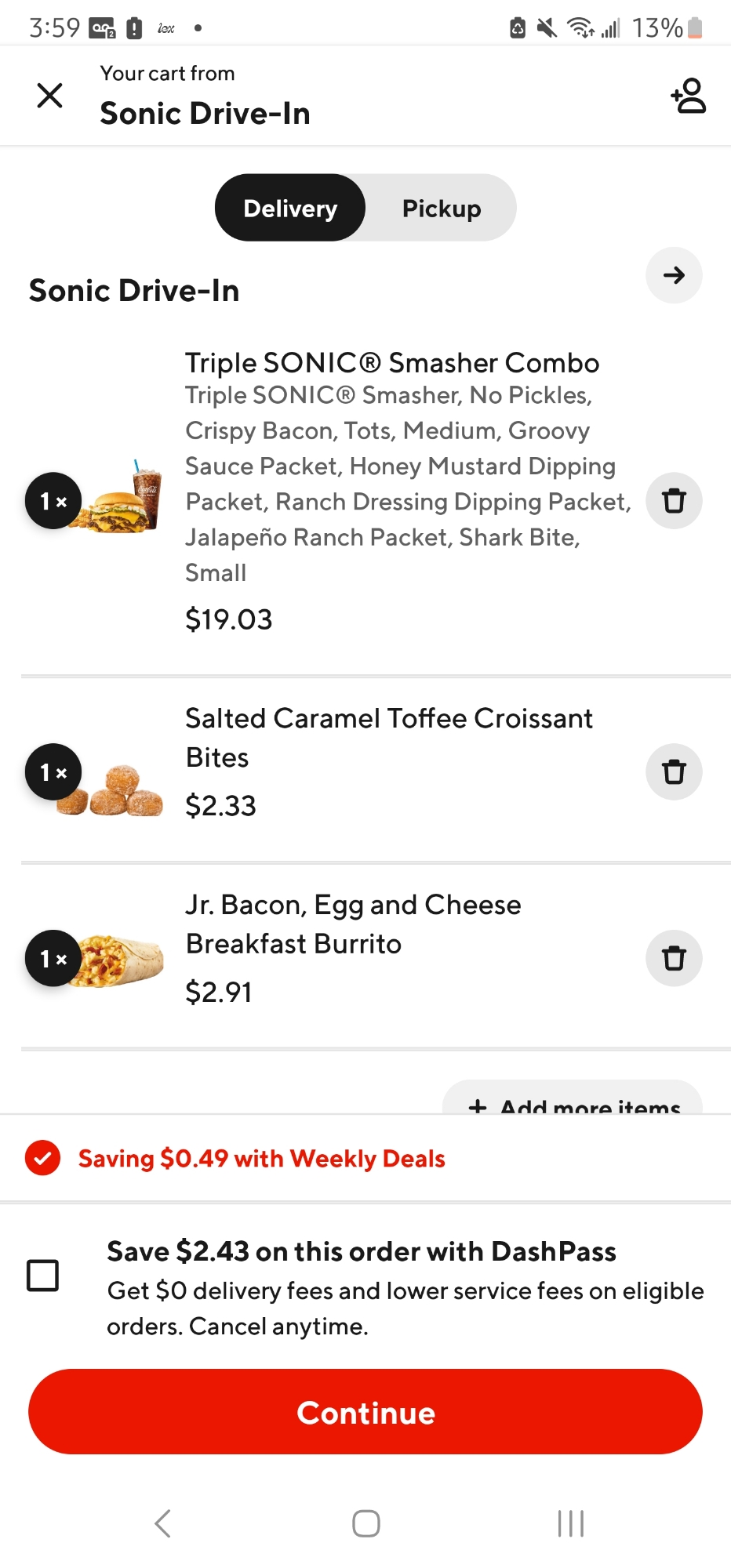Switch to Delivery mode
This screenshot has height=1568, width=731.
click(x=290, y=209)
